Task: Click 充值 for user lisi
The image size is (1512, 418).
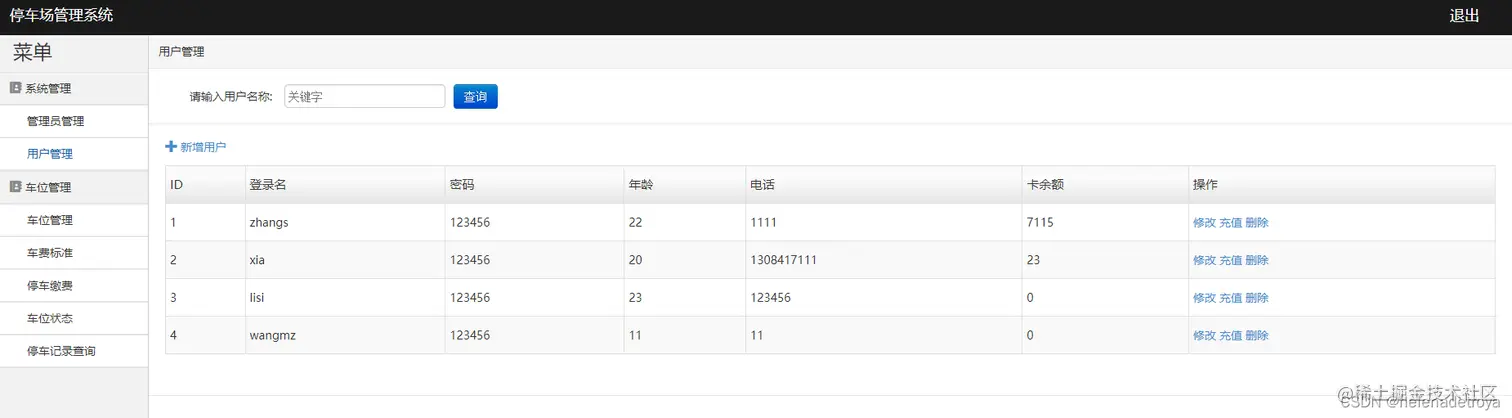Action: tap(1230, 298)
